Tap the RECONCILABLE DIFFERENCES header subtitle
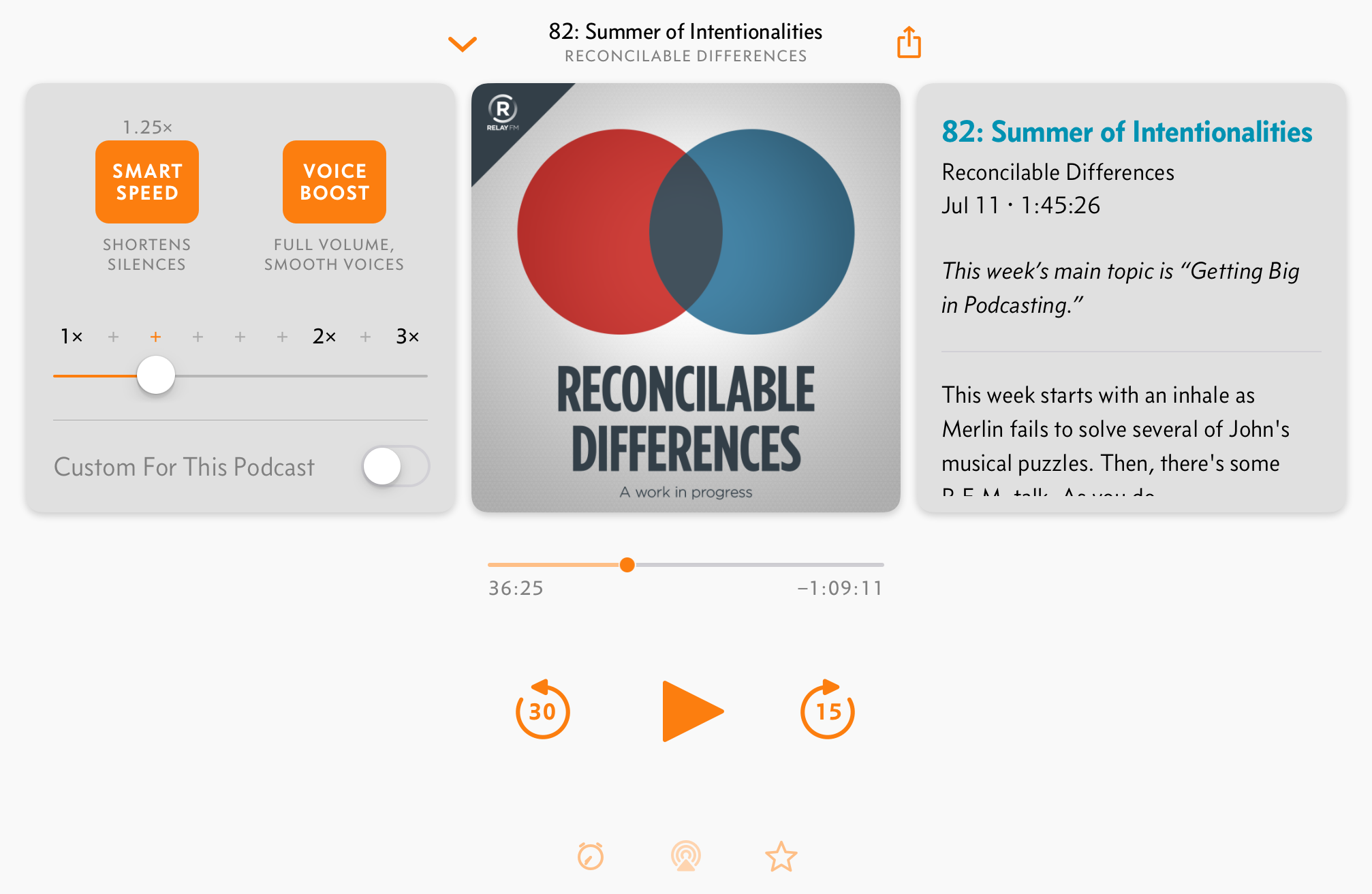The width and height of the screenshot is (1372, 894). pos(685,56)
